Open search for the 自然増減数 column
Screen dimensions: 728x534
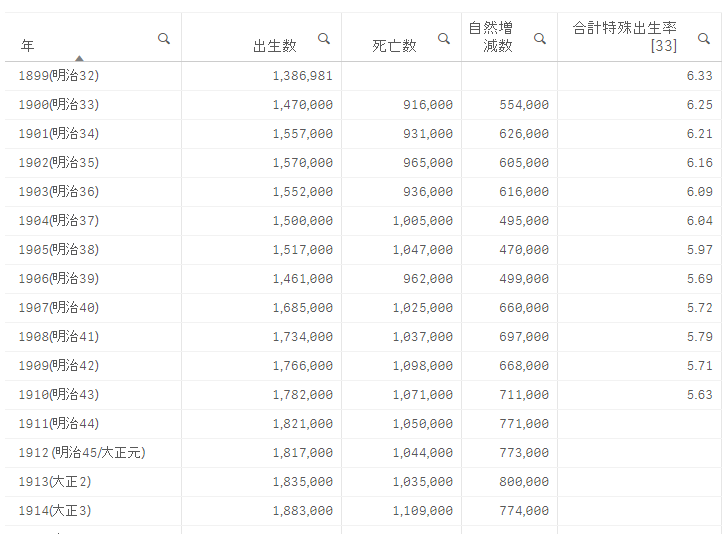[540, 39]
